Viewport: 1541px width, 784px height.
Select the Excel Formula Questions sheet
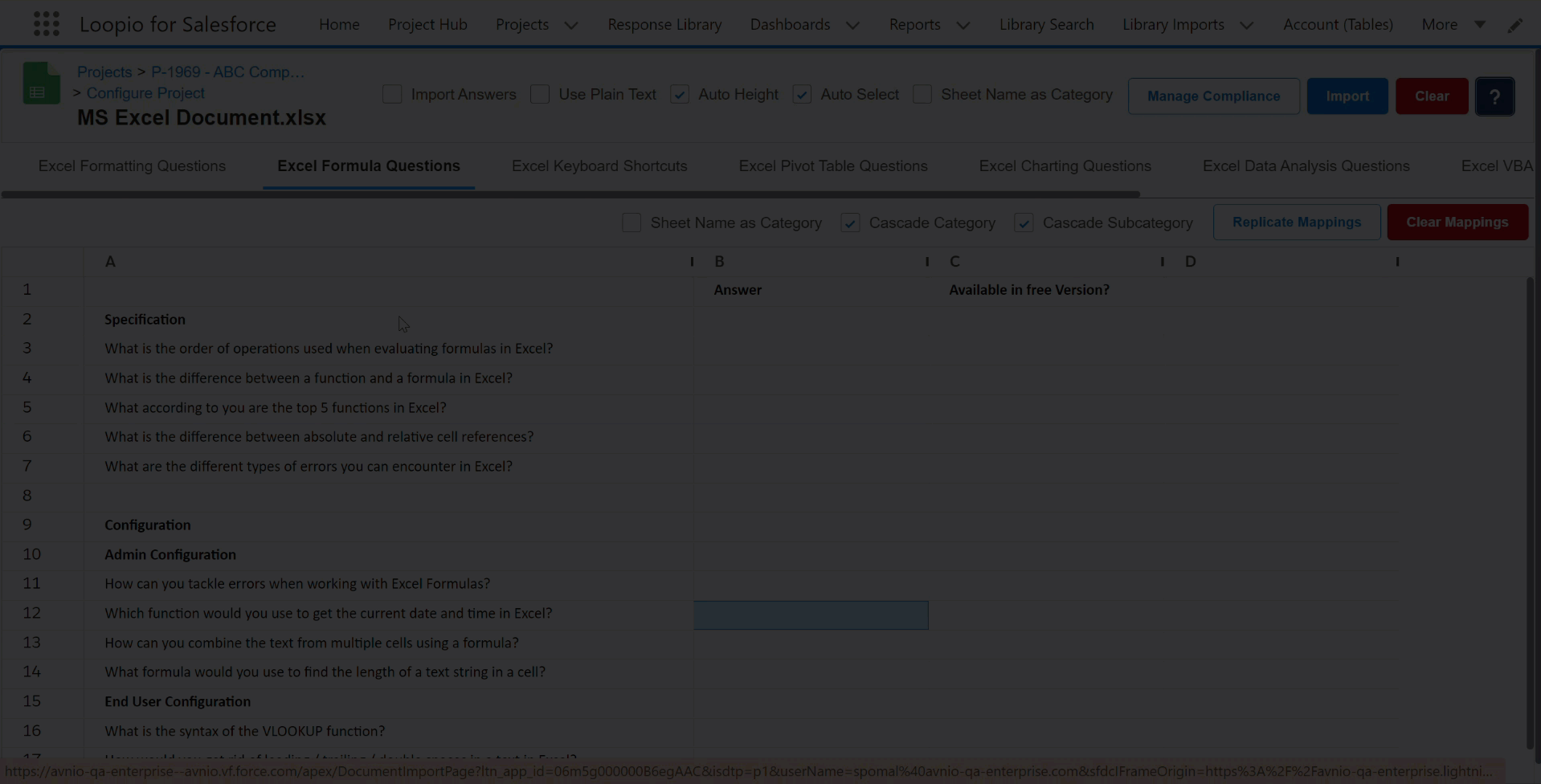(369, 166)
